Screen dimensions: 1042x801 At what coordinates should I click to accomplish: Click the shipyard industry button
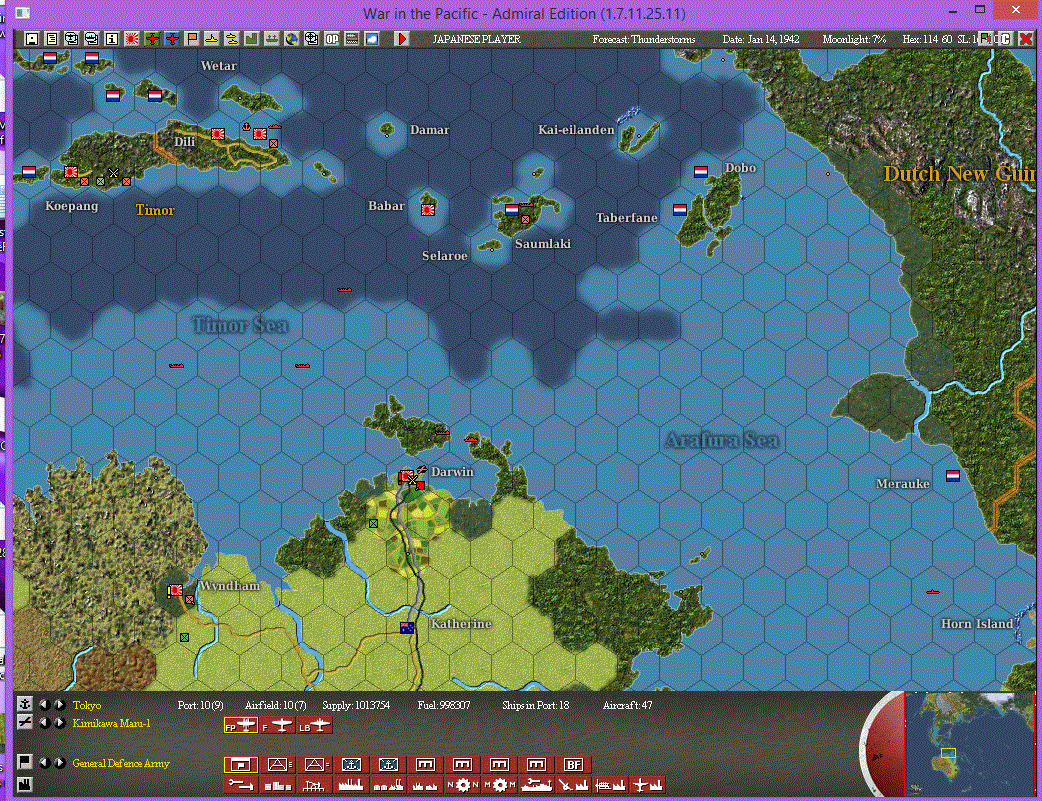(x=537, y=785)
